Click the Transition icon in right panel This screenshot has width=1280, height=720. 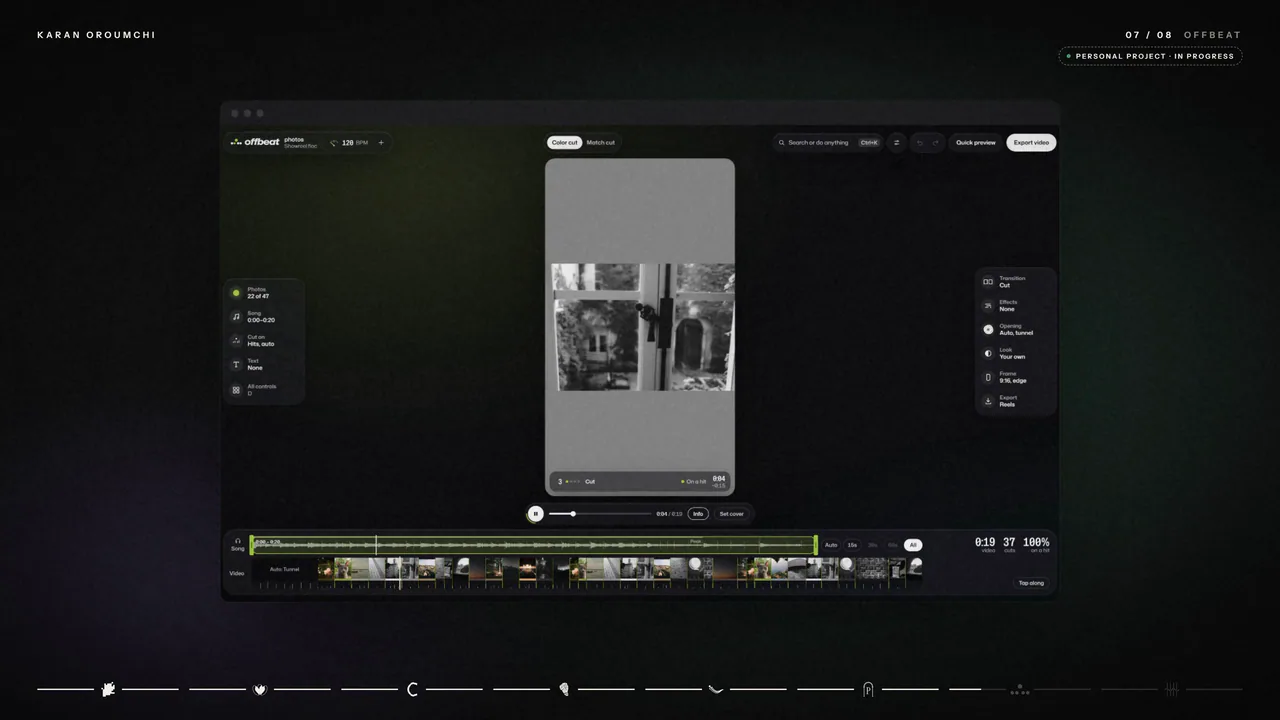988,282
